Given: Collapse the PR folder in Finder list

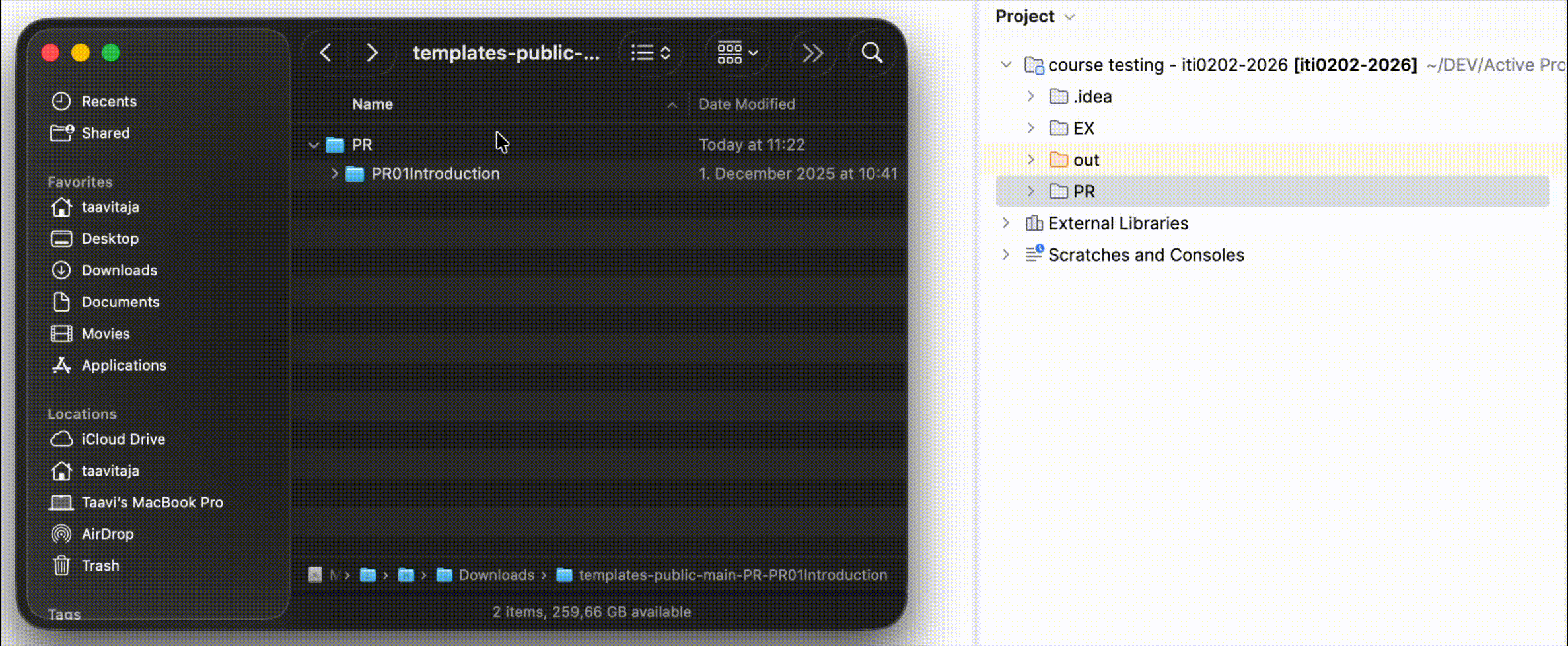Looking at the screenshot, I should (x=313, y=145).
